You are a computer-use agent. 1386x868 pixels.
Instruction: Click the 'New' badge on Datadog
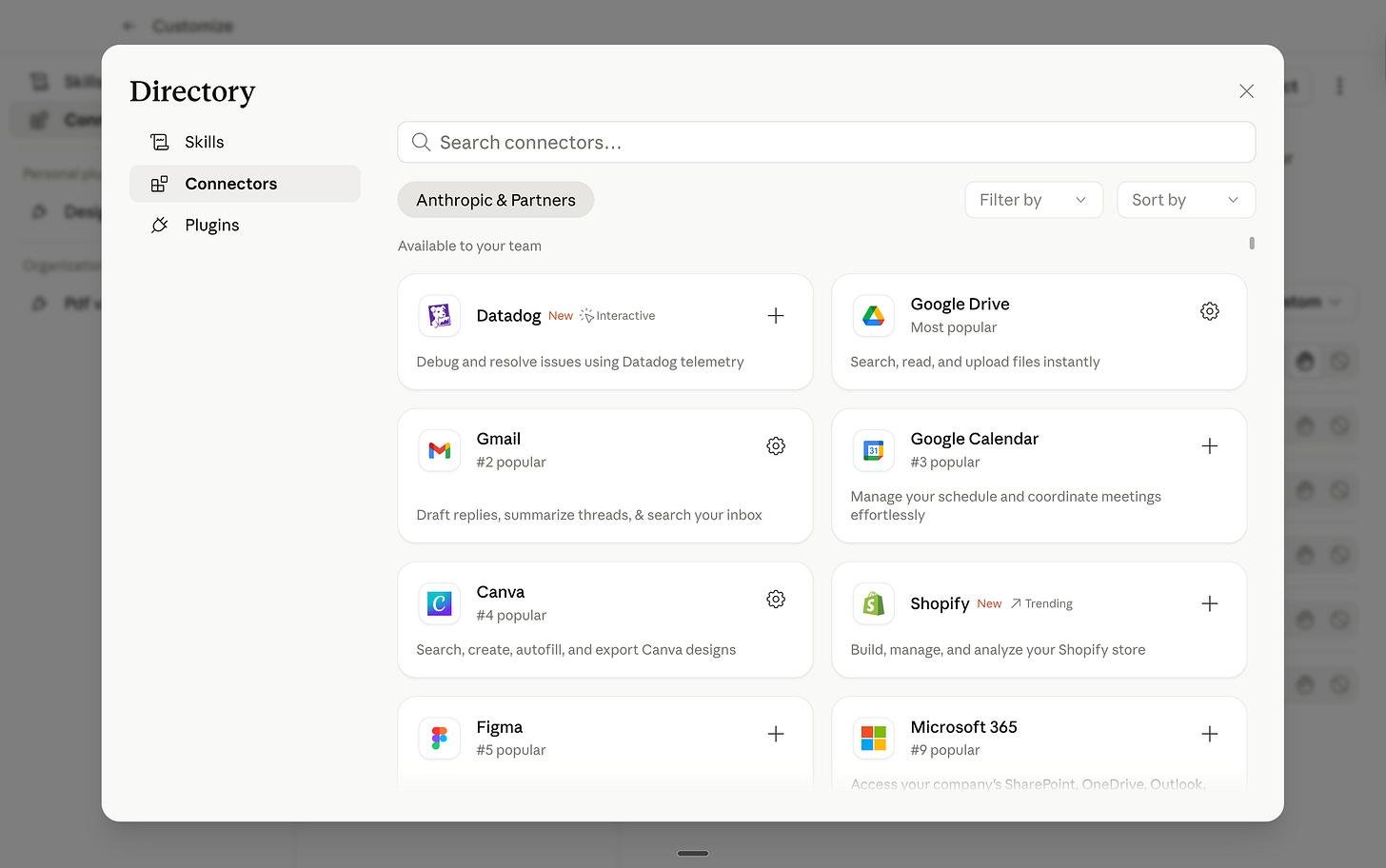tap(561, 316)
